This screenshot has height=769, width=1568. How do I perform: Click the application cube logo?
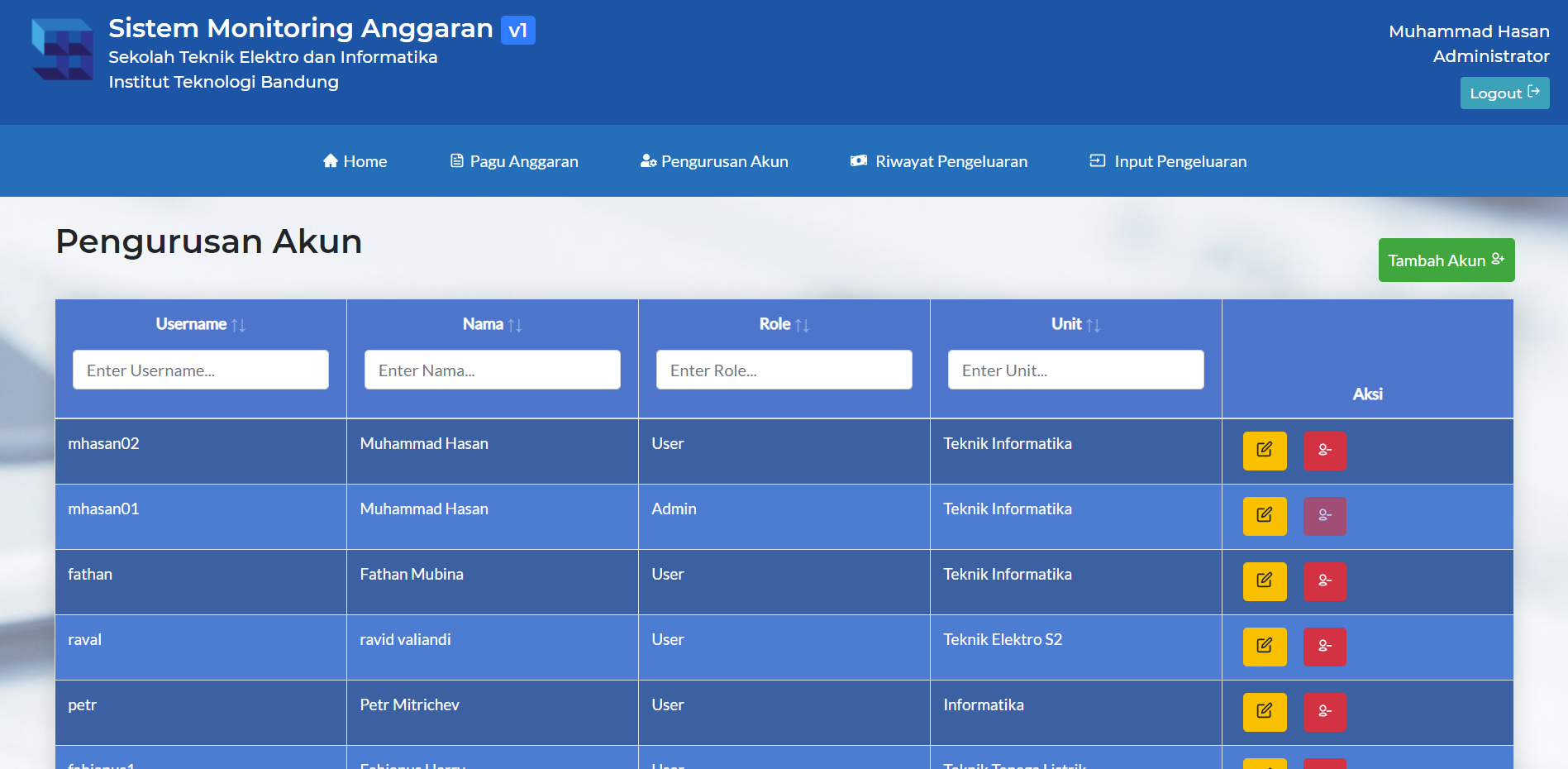point(63,50)
